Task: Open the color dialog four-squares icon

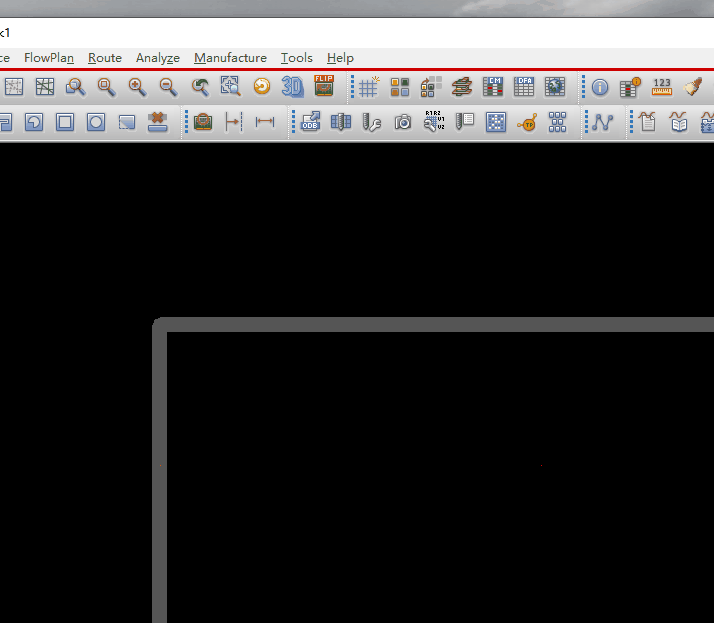Action: [400, 87]
